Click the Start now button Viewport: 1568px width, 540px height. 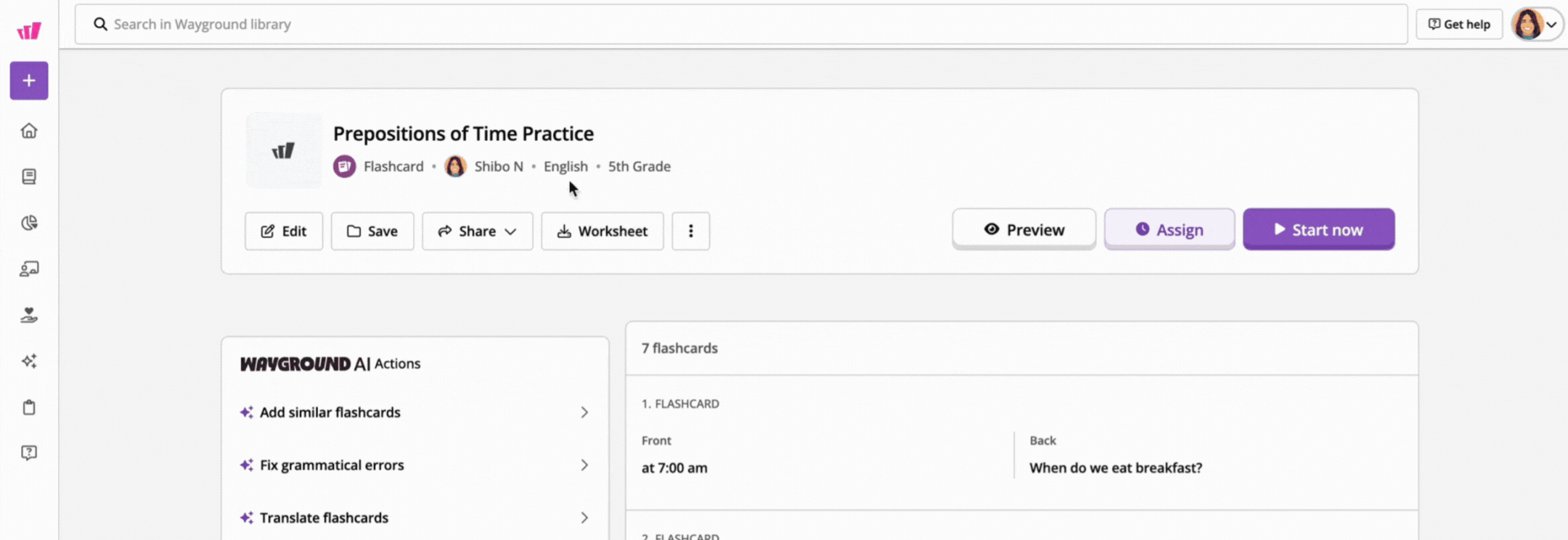[x=1319, y=229]
